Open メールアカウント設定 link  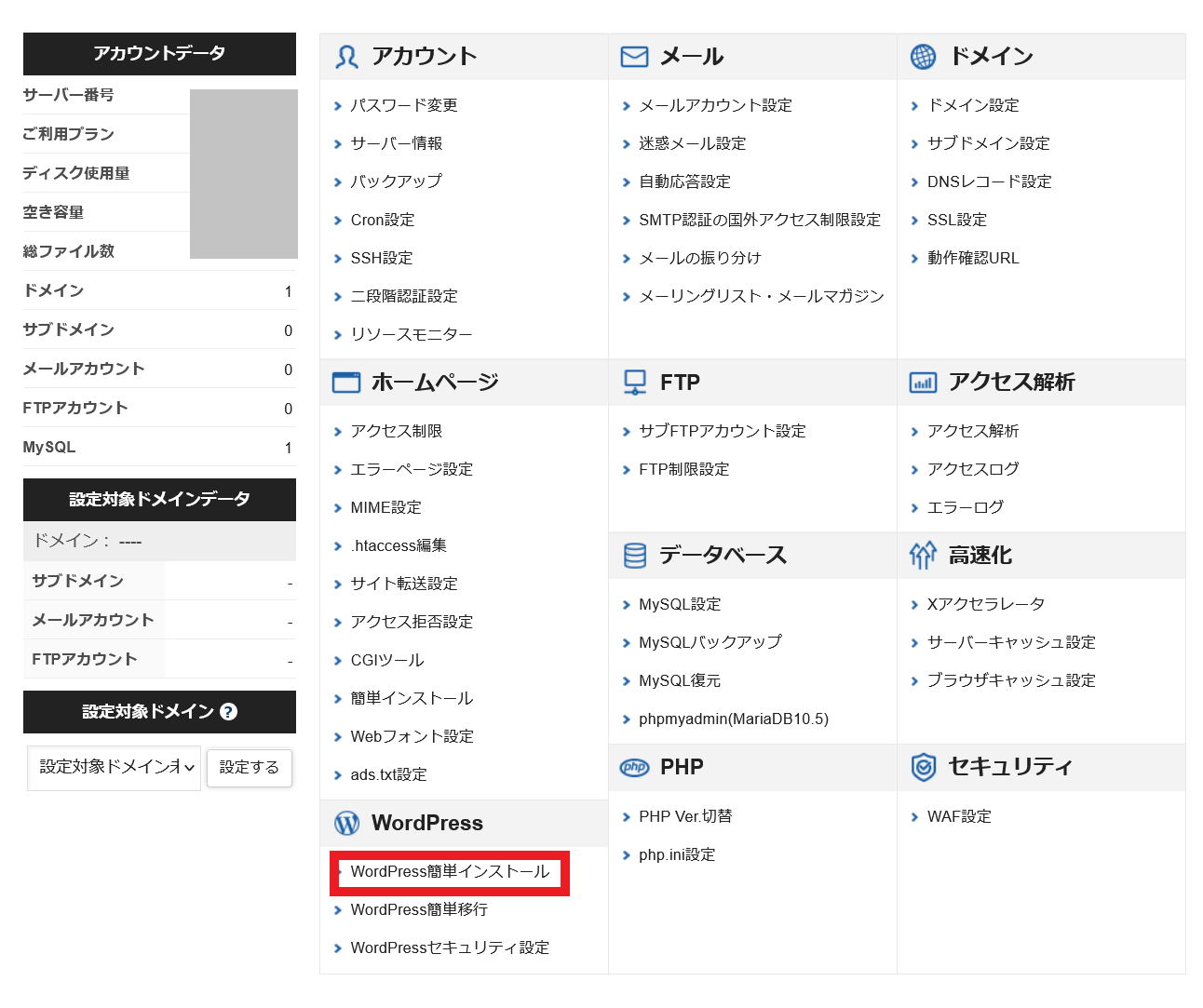coord(715,105)
